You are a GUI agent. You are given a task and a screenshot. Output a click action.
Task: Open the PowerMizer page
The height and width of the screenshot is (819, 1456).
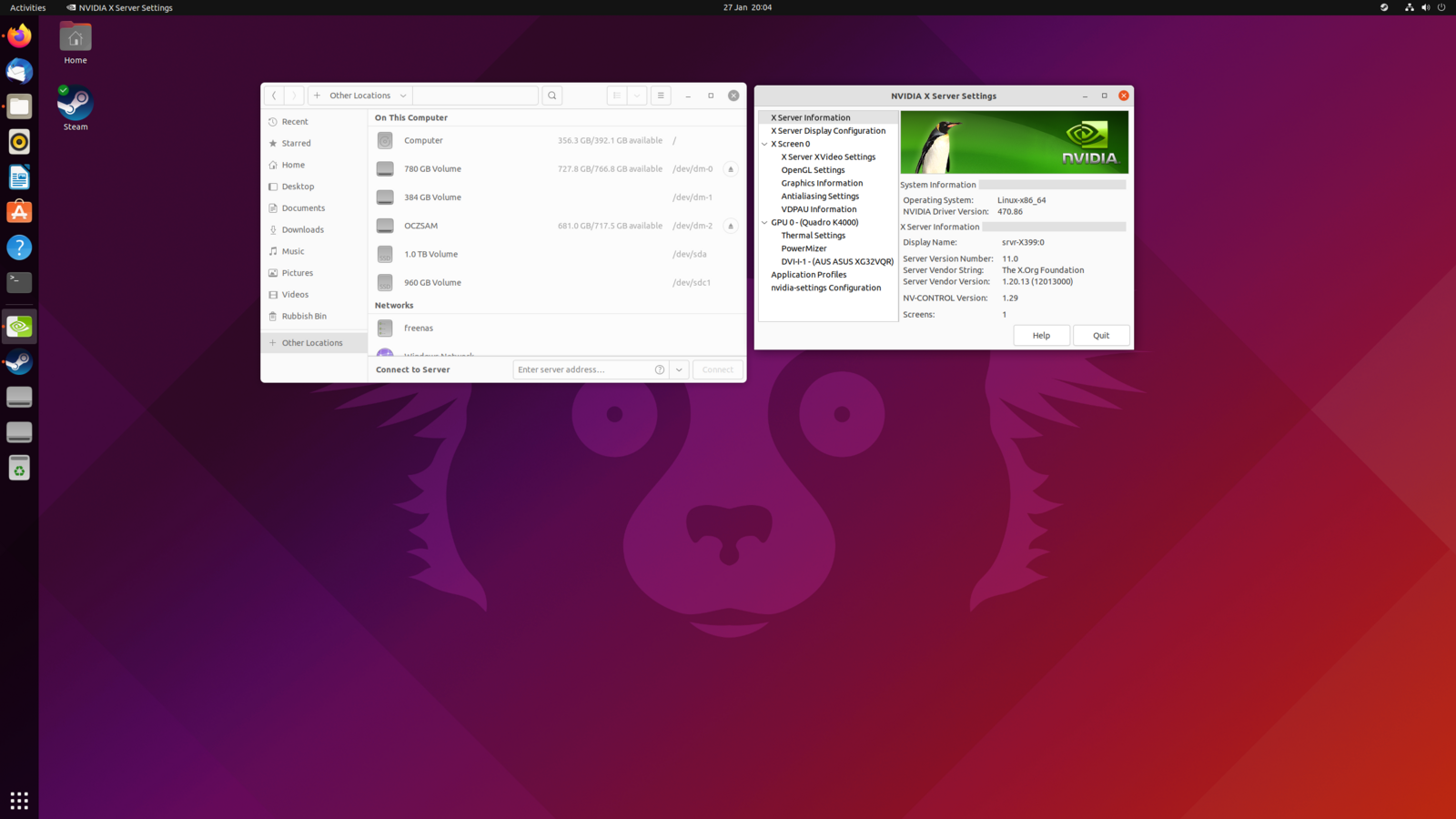pyautogui.click(x=804, y=248)
